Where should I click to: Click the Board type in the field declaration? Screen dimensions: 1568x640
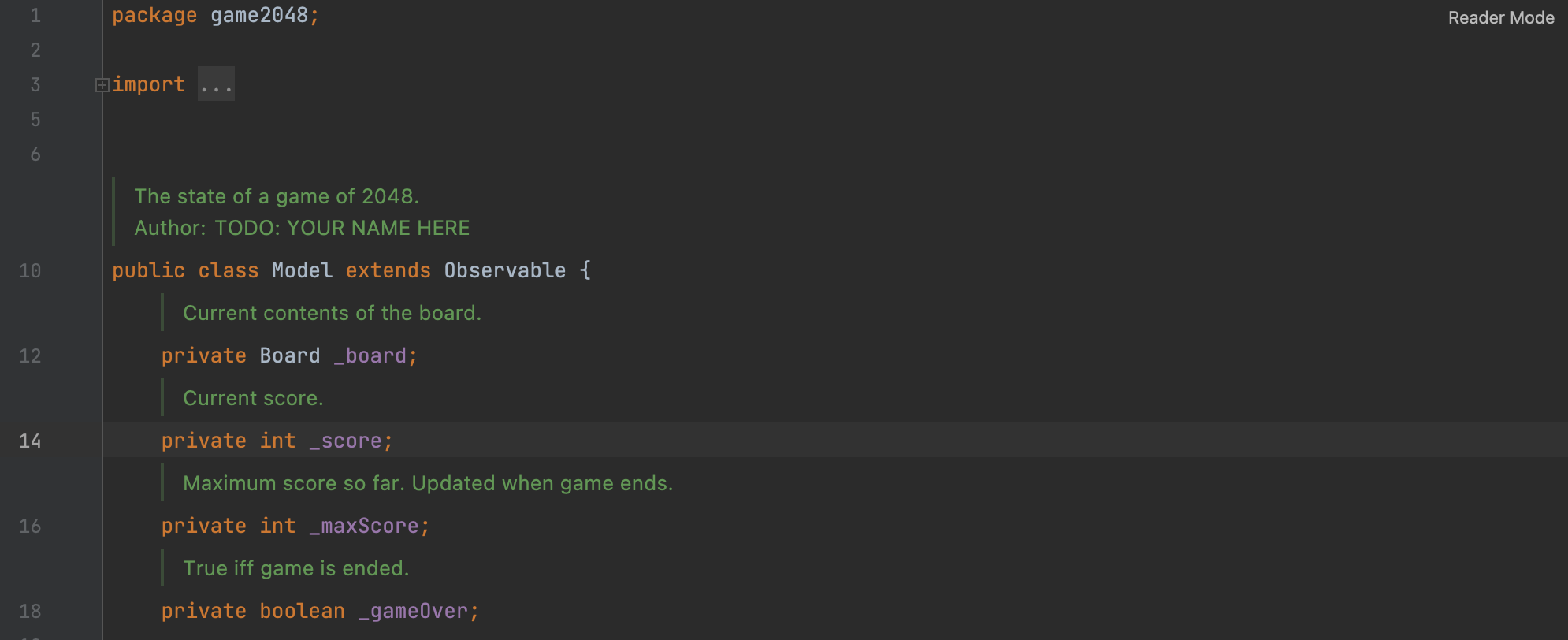tap(289, 355)
